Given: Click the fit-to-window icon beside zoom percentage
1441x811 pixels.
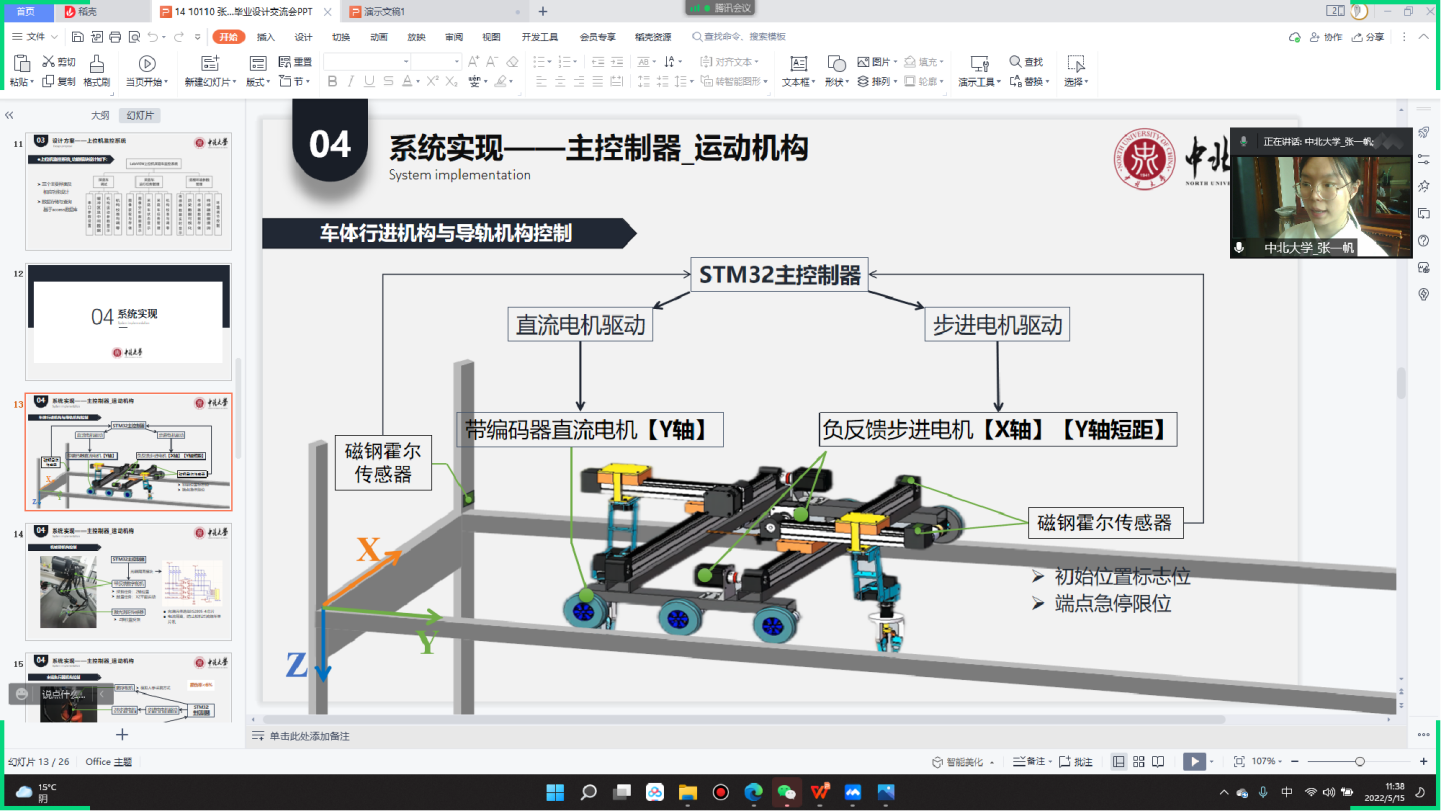Looking at the screenshot, I should pos(1239,761).
